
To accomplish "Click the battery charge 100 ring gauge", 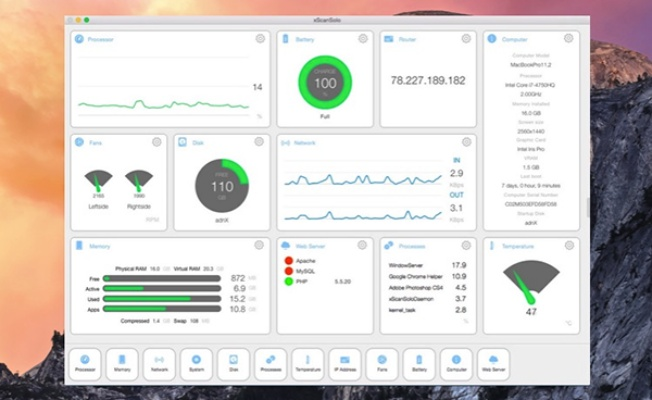I will [325, 82].
